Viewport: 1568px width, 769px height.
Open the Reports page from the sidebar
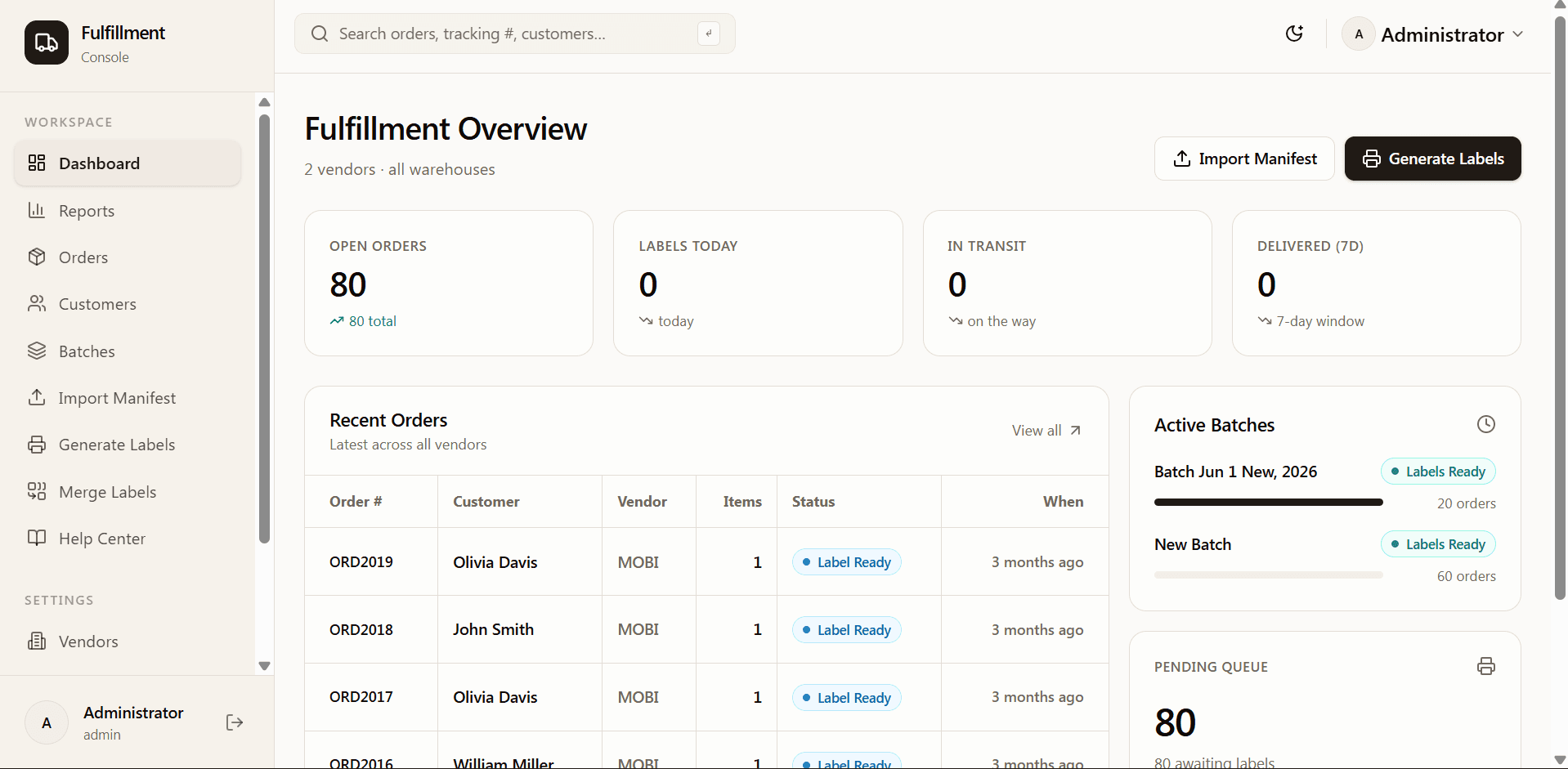pyautogui.click(x=128, y=211)
